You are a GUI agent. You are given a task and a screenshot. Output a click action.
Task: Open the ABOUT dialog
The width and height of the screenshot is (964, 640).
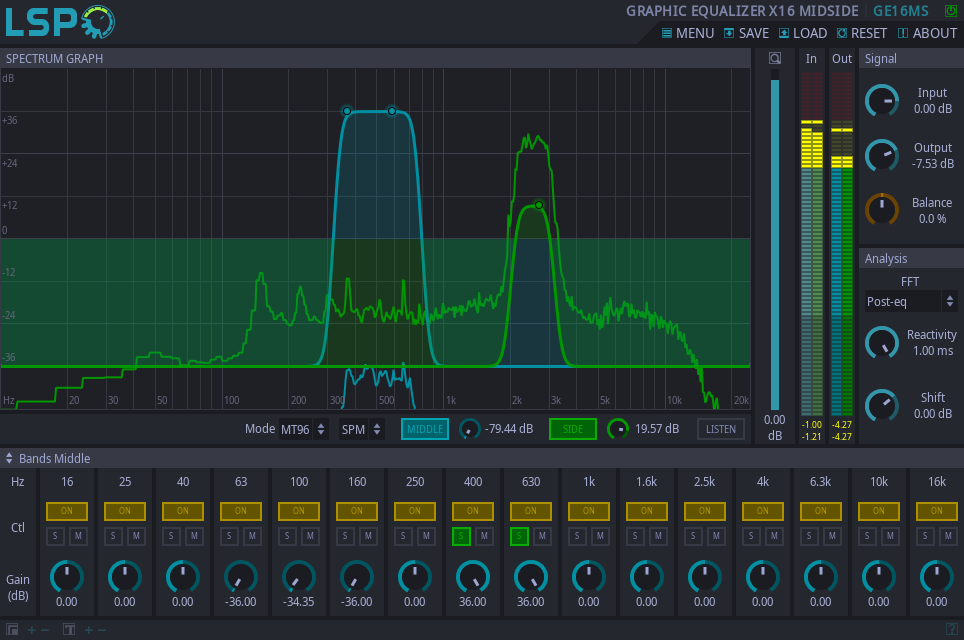927,33
